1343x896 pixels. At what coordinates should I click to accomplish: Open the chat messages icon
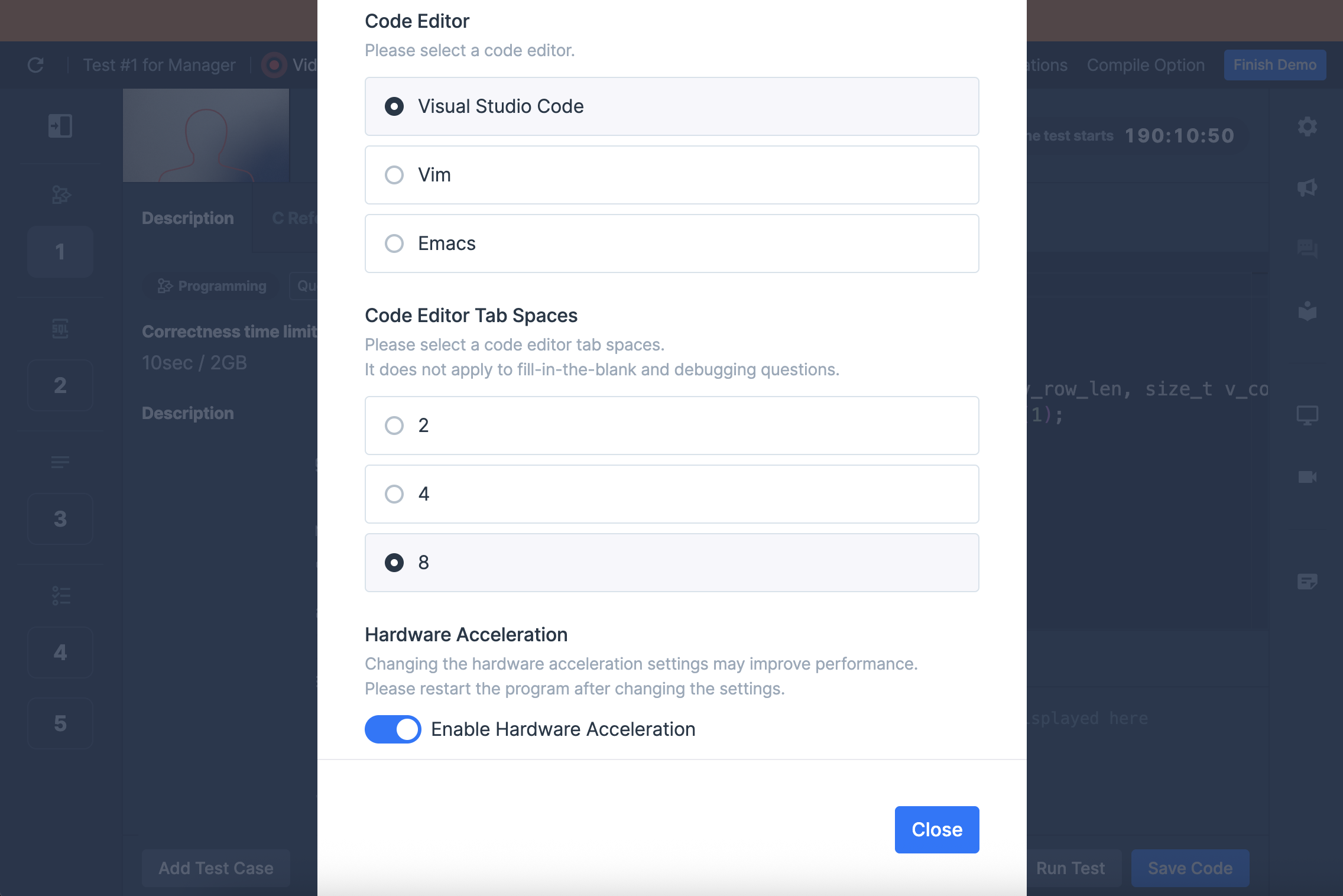[1307, 249]
